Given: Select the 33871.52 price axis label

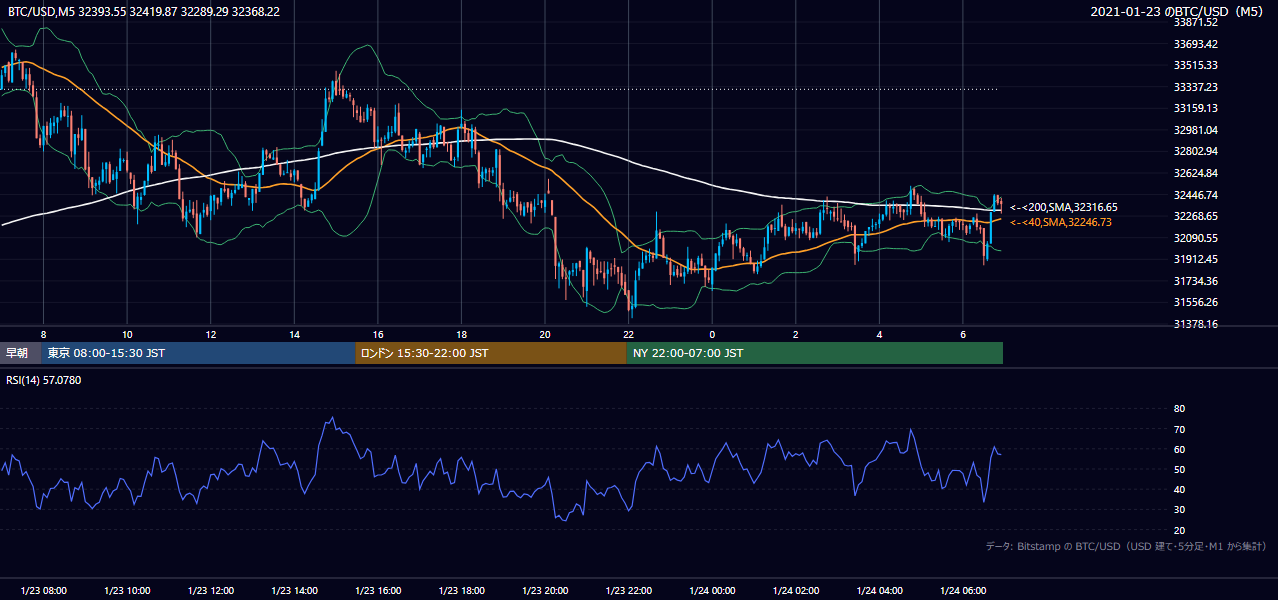Looking at the screenshot, I should [x=1195, y=22].
